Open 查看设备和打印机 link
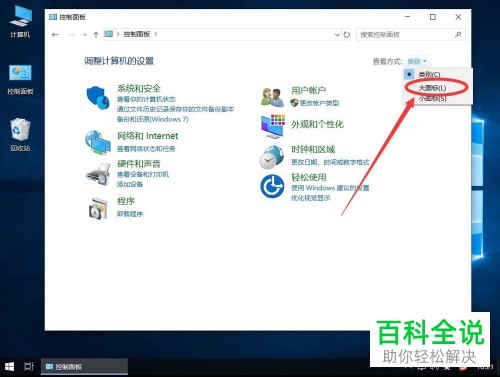Screen dimensions: 500x377 143,174
